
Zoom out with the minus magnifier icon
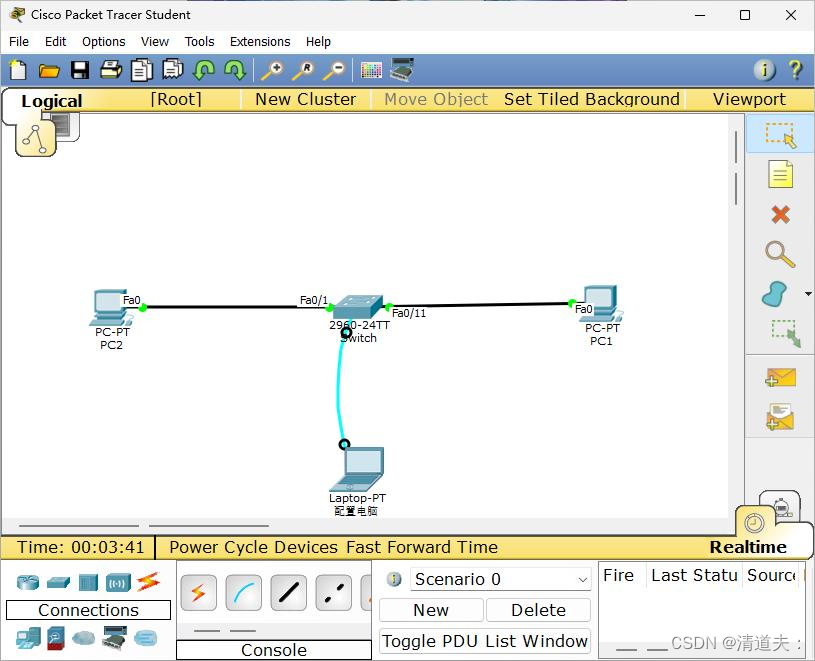click(334, 70)
